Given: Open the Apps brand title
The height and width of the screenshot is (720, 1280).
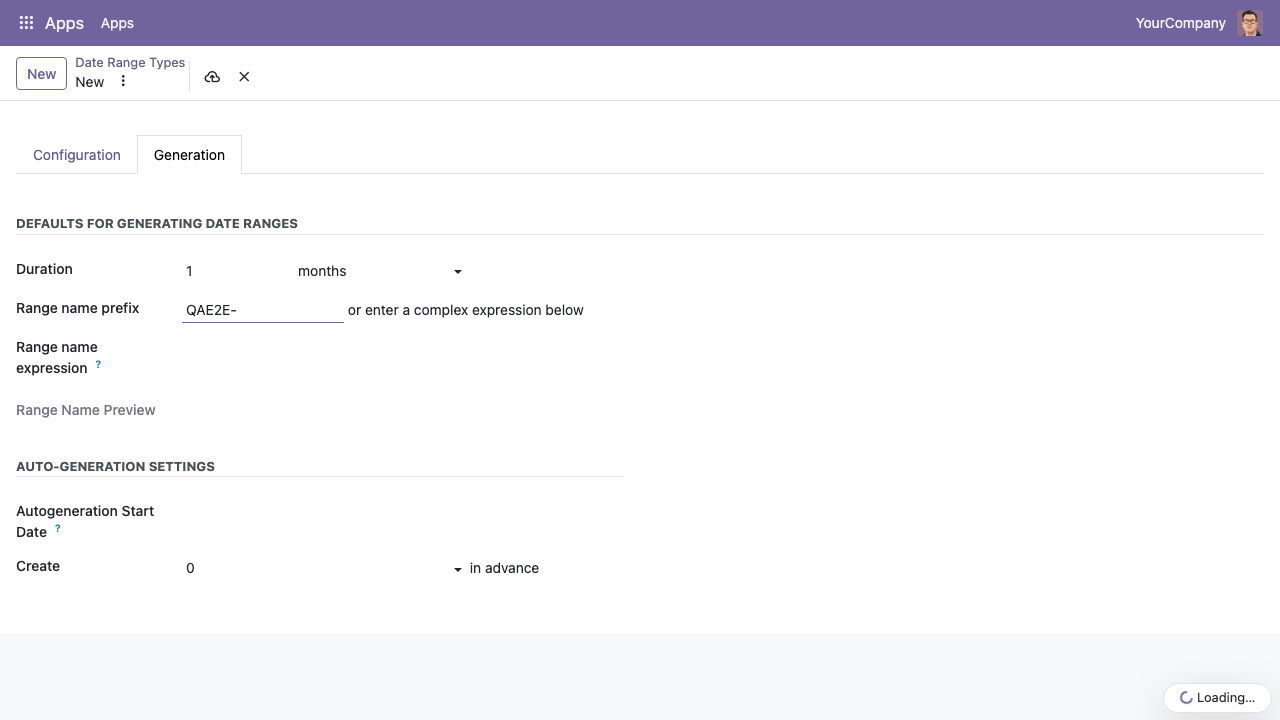Looking at the screenshot, I should coord(64,23).
